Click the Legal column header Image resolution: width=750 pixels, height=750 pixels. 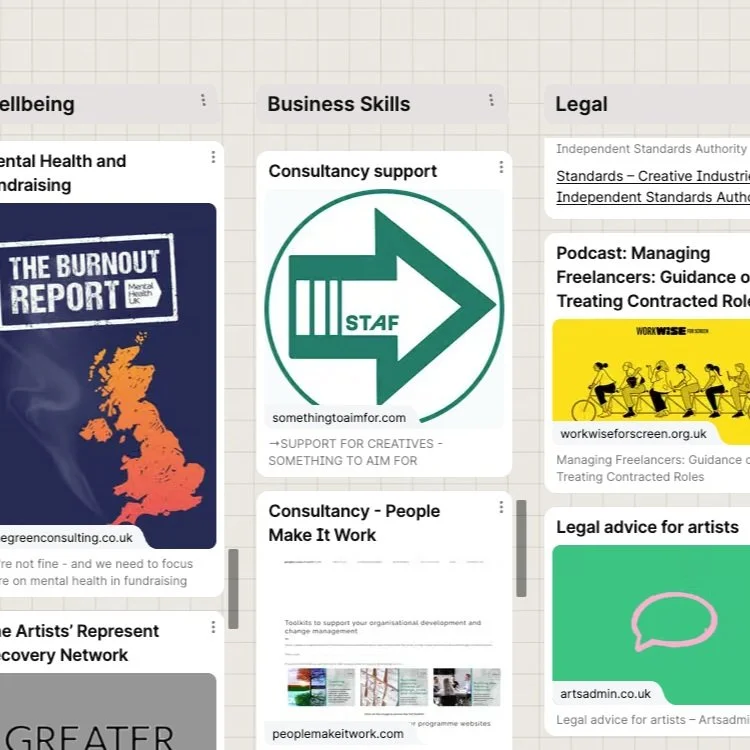647,104
